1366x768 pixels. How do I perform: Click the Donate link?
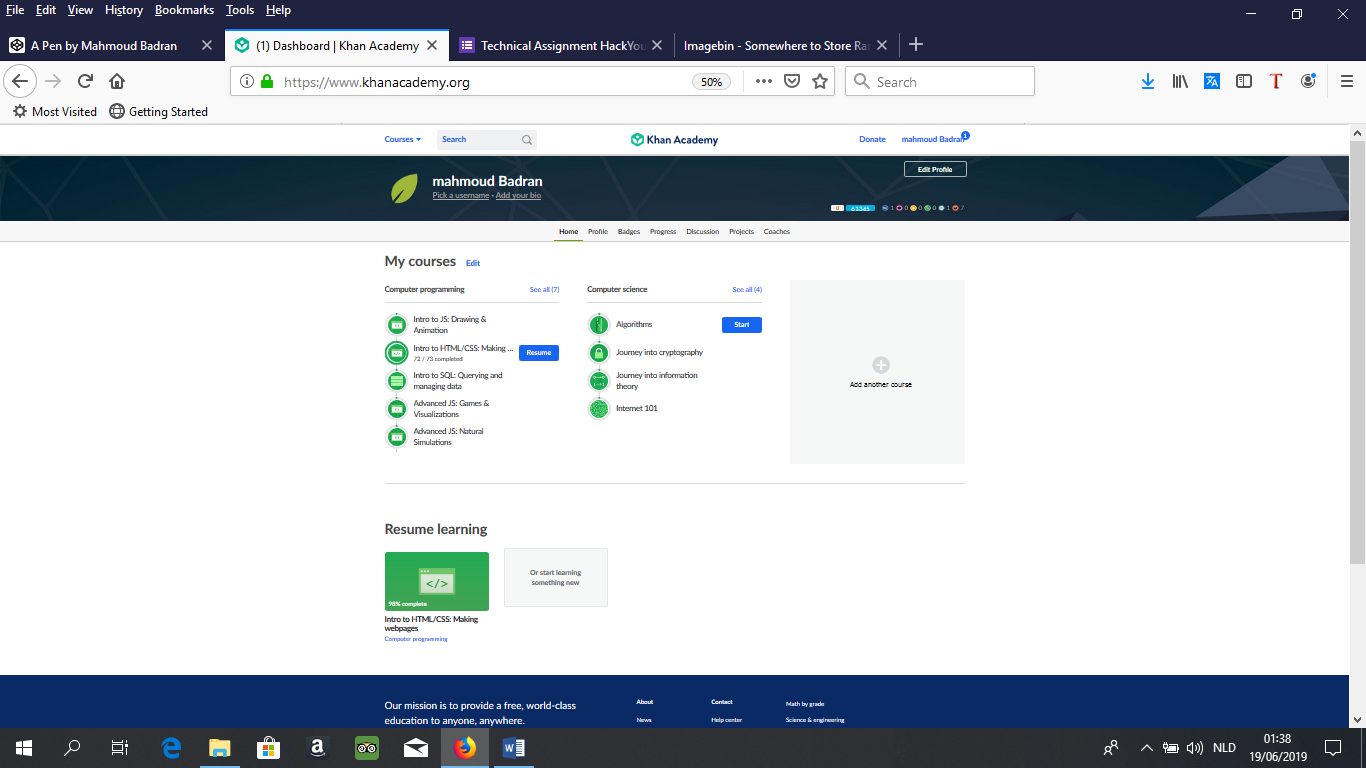point(872,139)
